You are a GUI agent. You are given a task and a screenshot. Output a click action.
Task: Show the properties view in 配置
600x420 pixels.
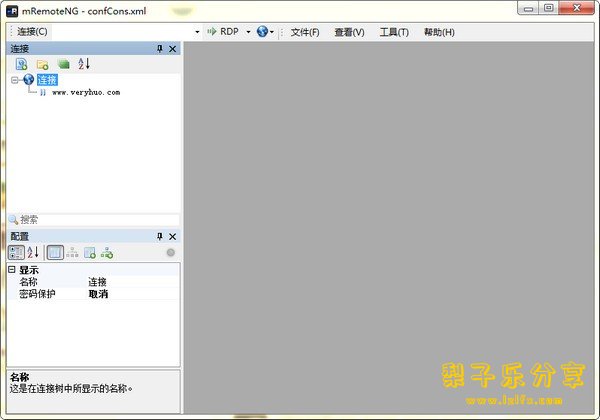tap(55, 252)
